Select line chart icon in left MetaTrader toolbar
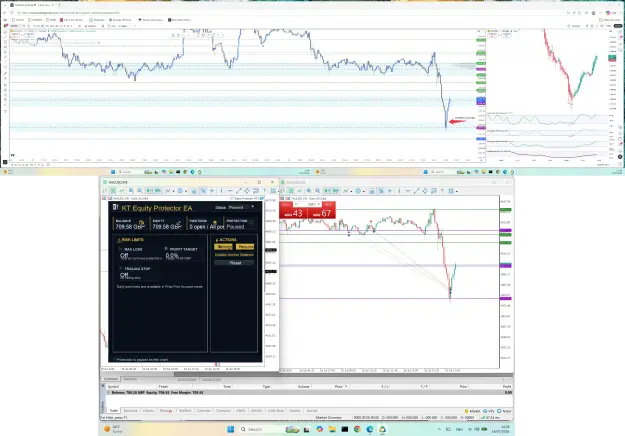The width and height of the screenshot is (625, 436). pos(122,191)
